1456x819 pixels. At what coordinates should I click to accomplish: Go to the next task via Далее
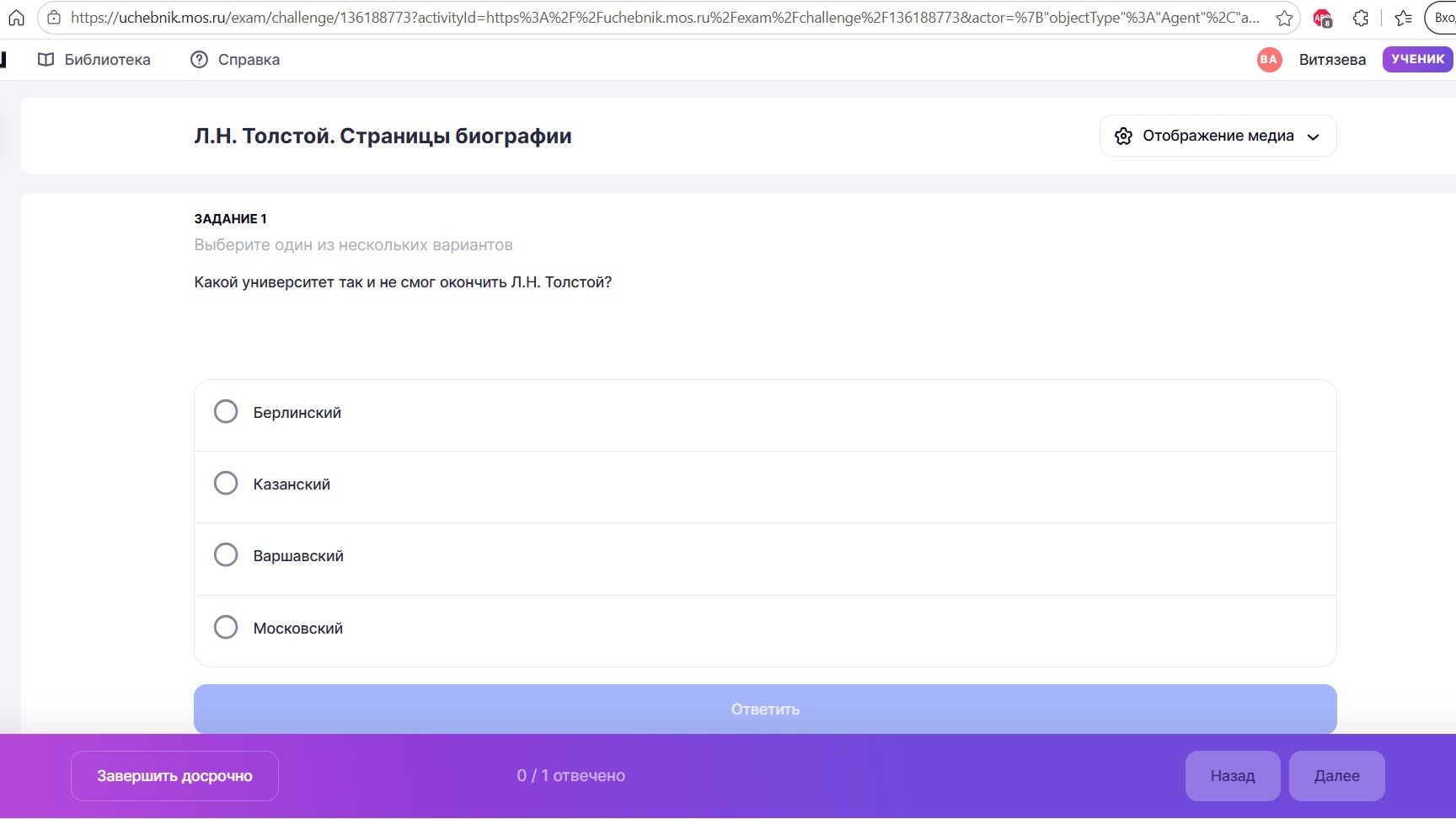click(x=1336, y=776)
